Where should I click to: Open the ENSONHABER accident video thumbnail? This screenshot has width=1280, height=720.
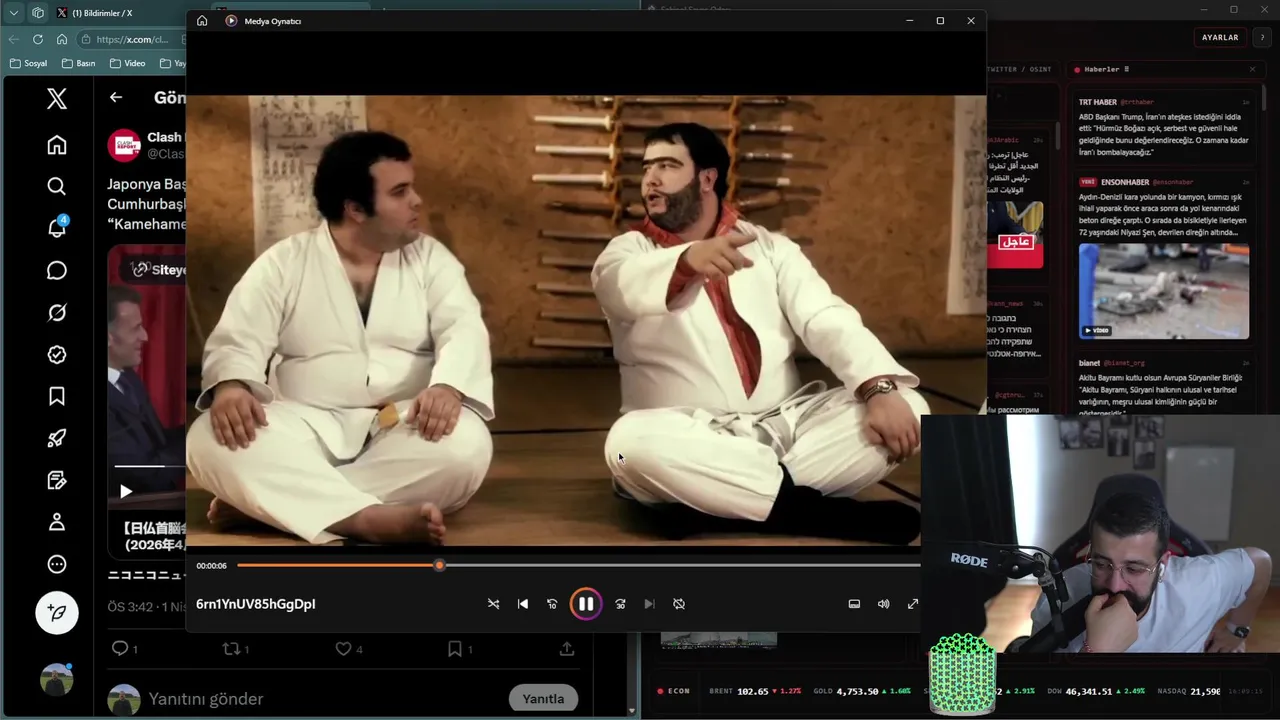(x=1164, y=291)
